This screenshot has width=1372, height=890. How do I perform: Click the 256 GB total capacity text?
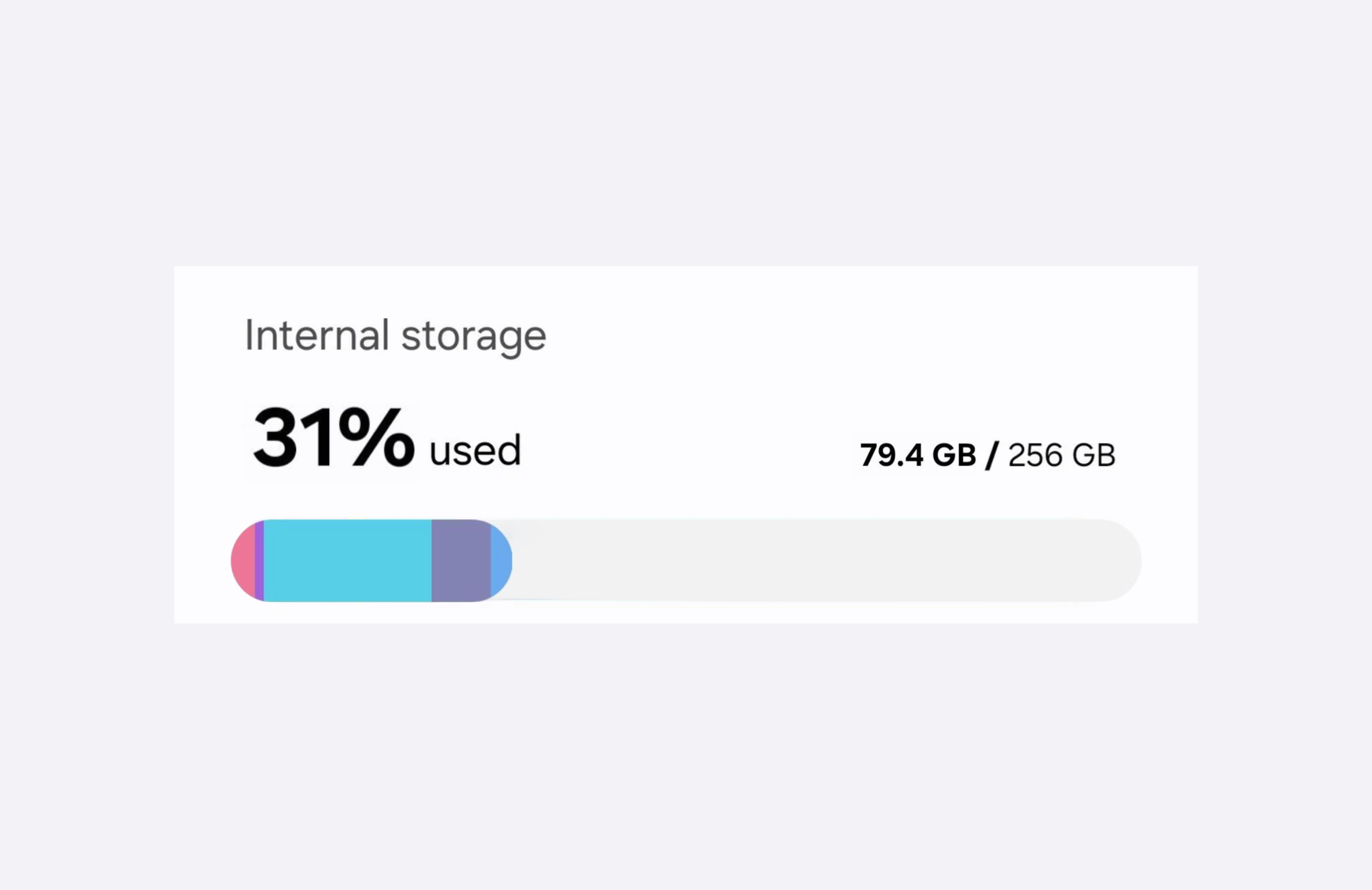(x=1062, y=455)
